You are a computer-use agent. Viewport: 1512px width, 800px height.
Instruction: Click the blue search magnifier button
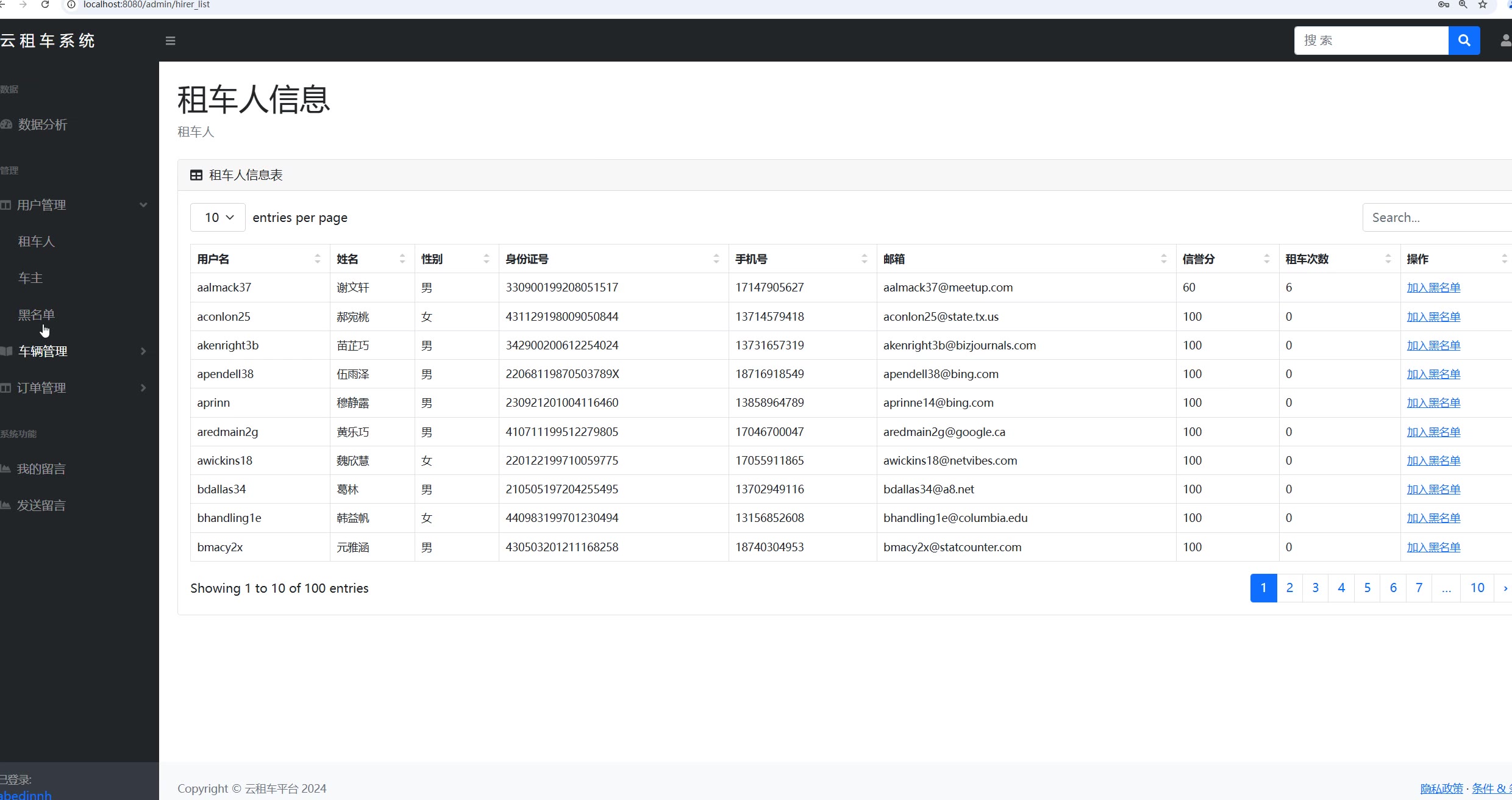(1464, 40)
